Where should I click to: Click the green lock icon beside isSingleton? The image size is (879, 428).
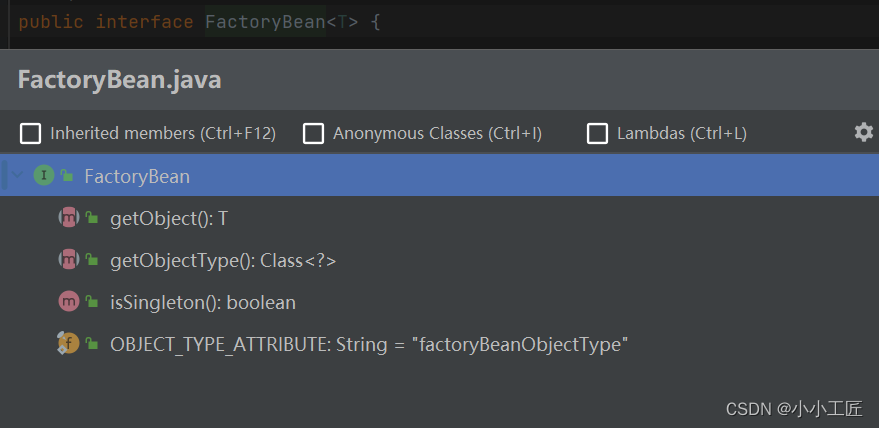point(92,302)
